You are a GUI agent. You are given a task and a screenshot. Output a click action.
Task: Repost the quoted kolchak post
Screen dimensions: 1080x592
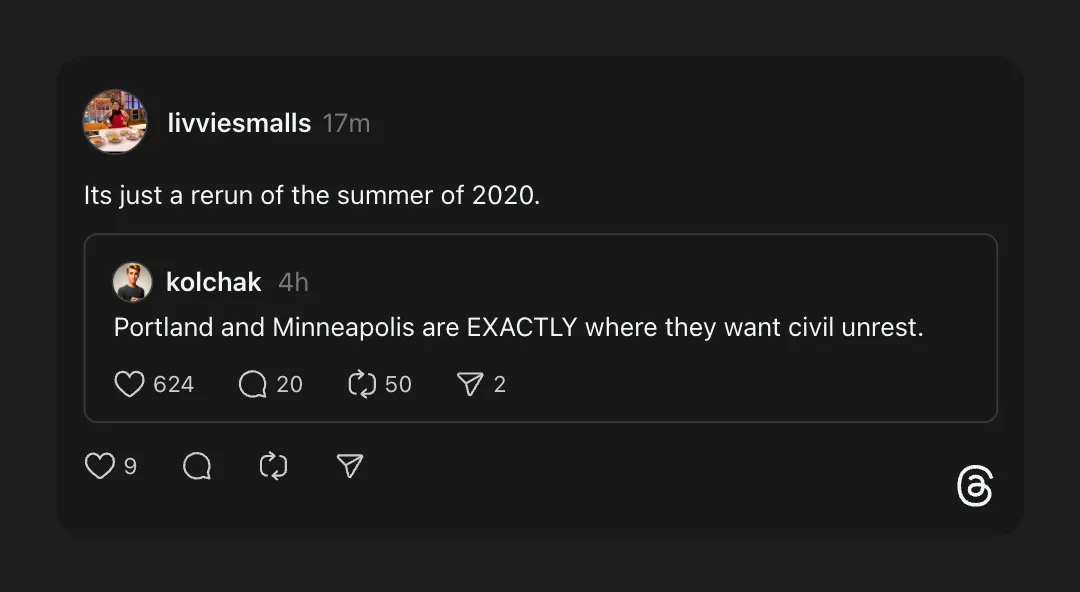coord(361,384)
